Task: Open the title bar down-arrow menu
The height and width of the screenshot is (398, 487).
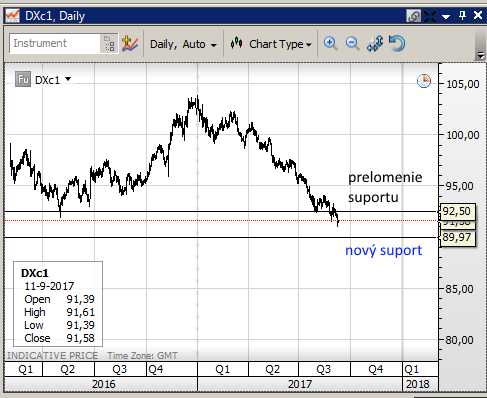Action: tap(446, 16)
